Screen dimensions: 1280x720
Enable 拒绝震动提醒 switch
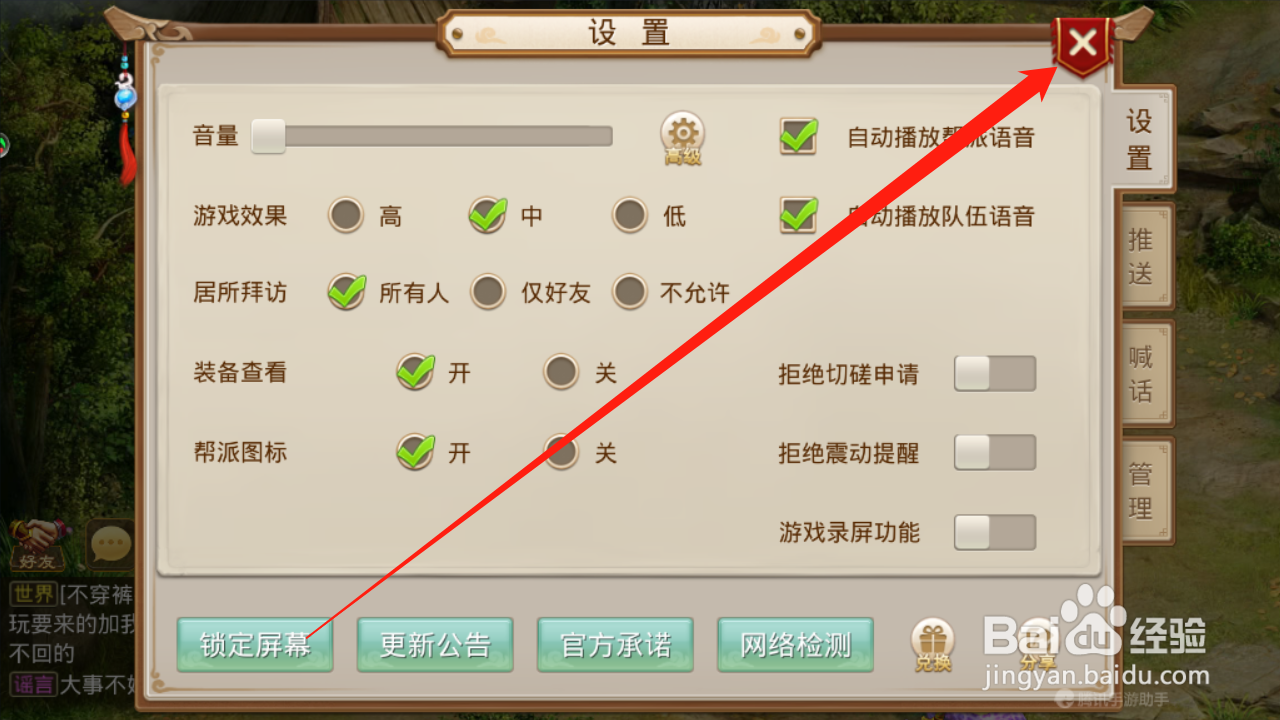click(x=994, y=452)
